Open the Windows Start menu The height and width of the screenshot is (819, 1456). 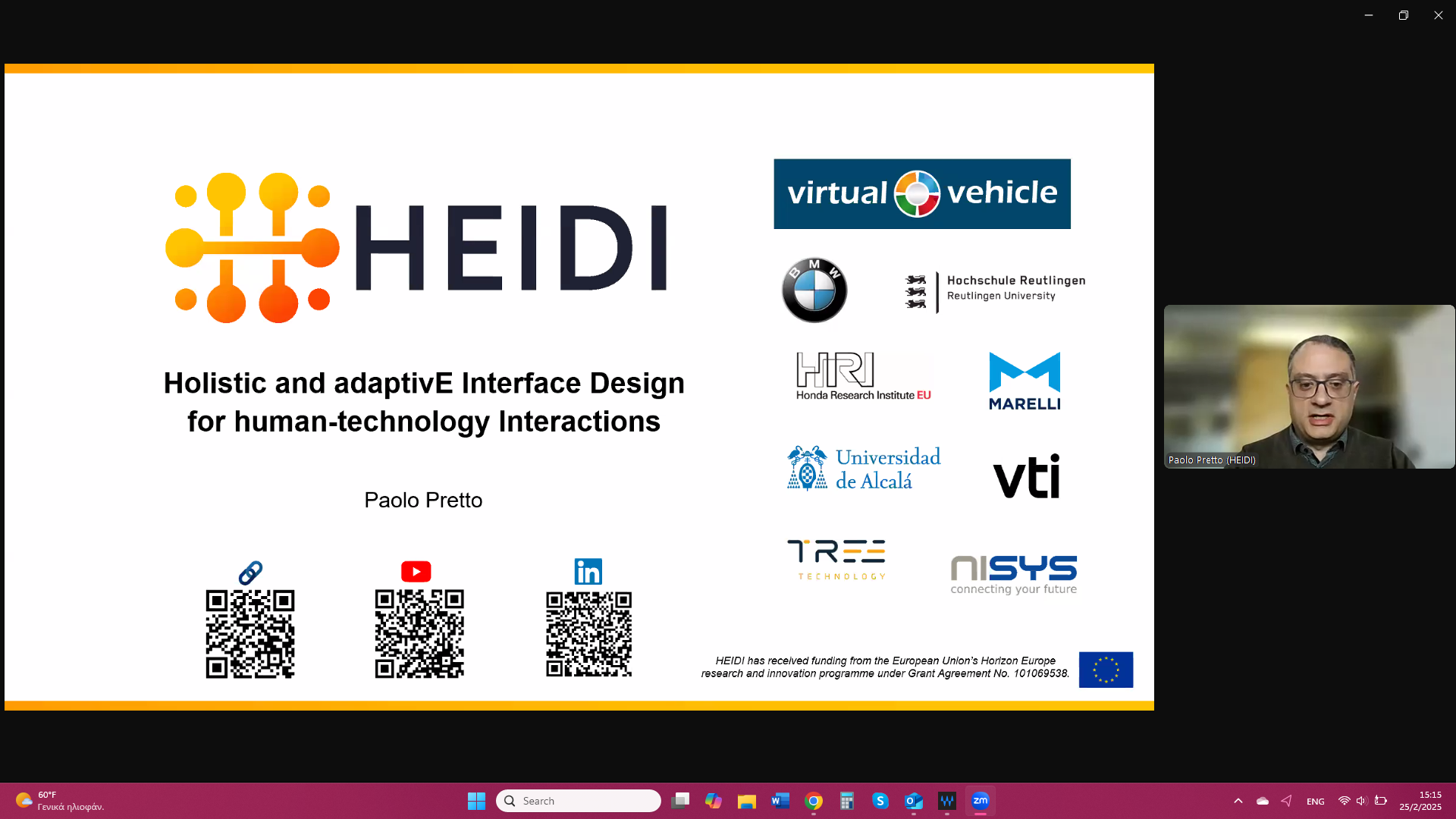[x=476, y=801]
